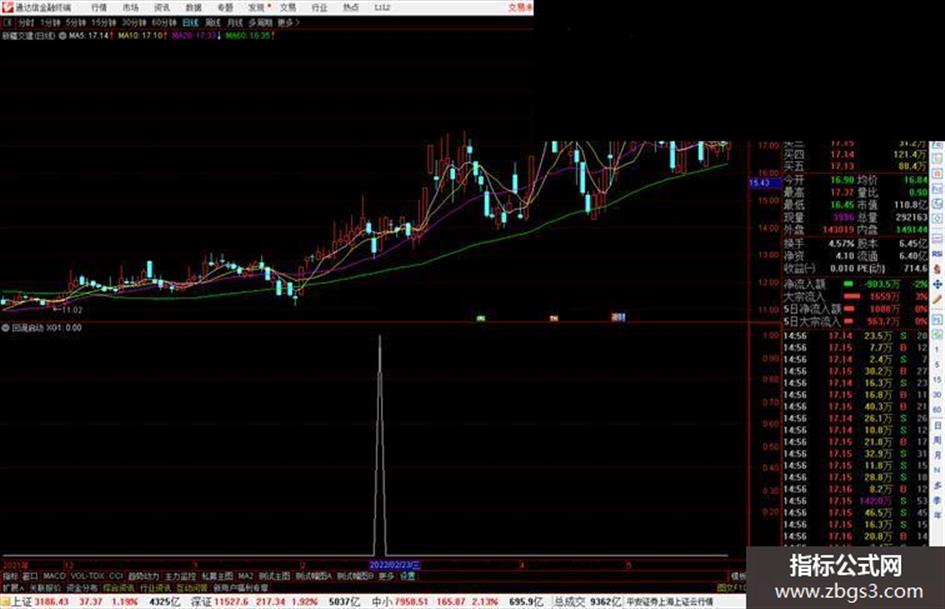Click the 通达信 app logo icon

point(7,7)
